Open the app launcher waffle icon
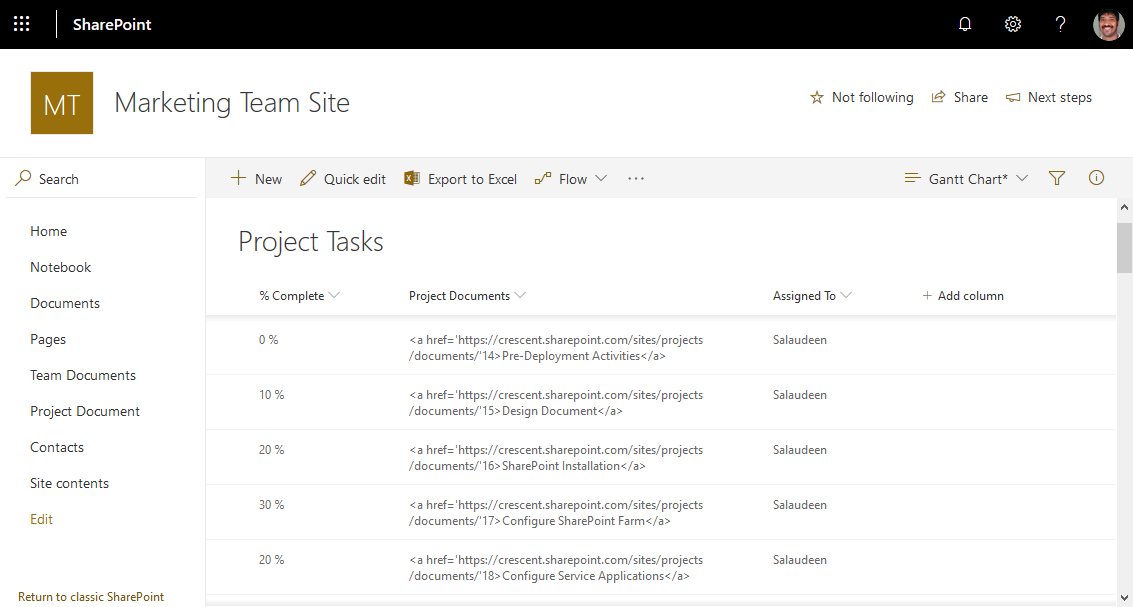The width and height of the screenshot is (1133, 607). [x=22, y=24]
